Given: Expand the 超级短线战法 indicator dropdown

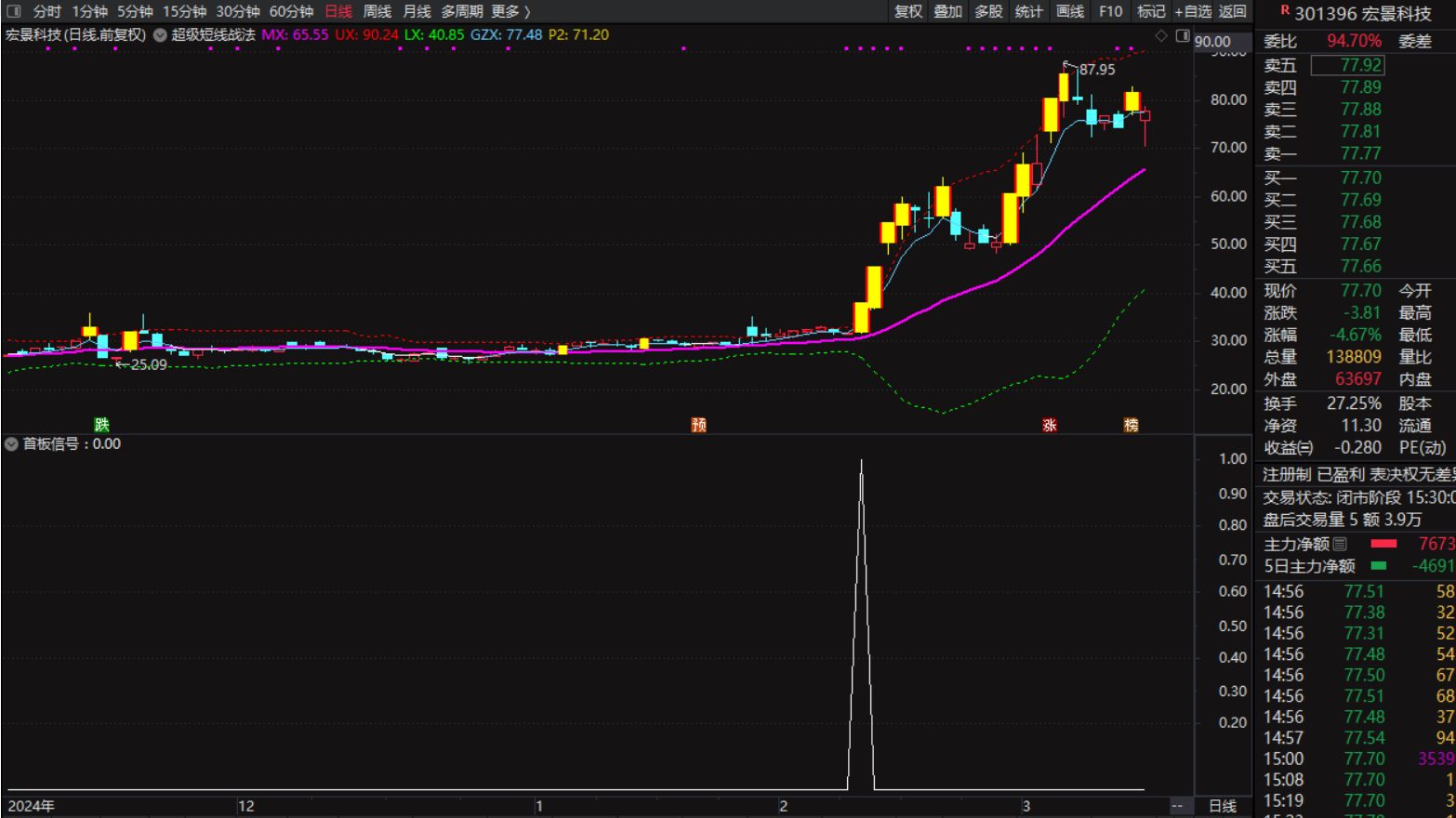Looking at the screenshot, I should pos(160,35).
